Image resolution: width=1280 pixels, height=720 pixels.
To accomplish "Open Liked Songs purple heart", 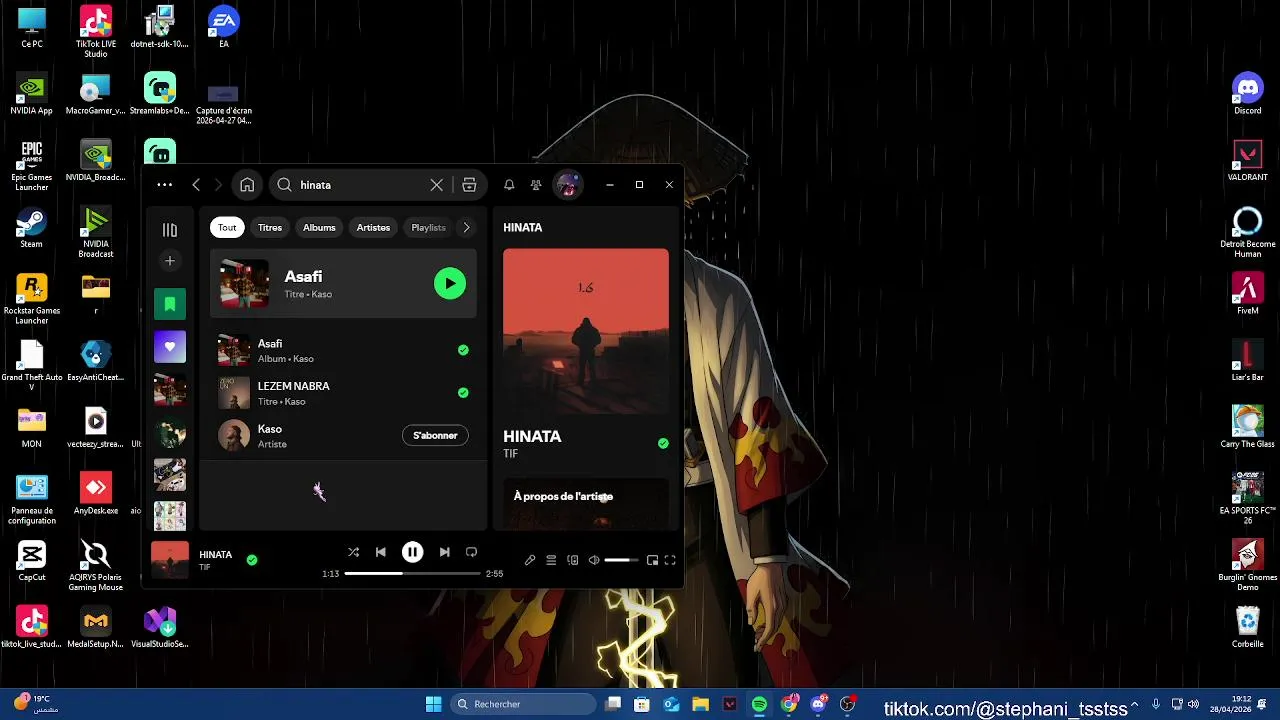I will coord(170,347).
